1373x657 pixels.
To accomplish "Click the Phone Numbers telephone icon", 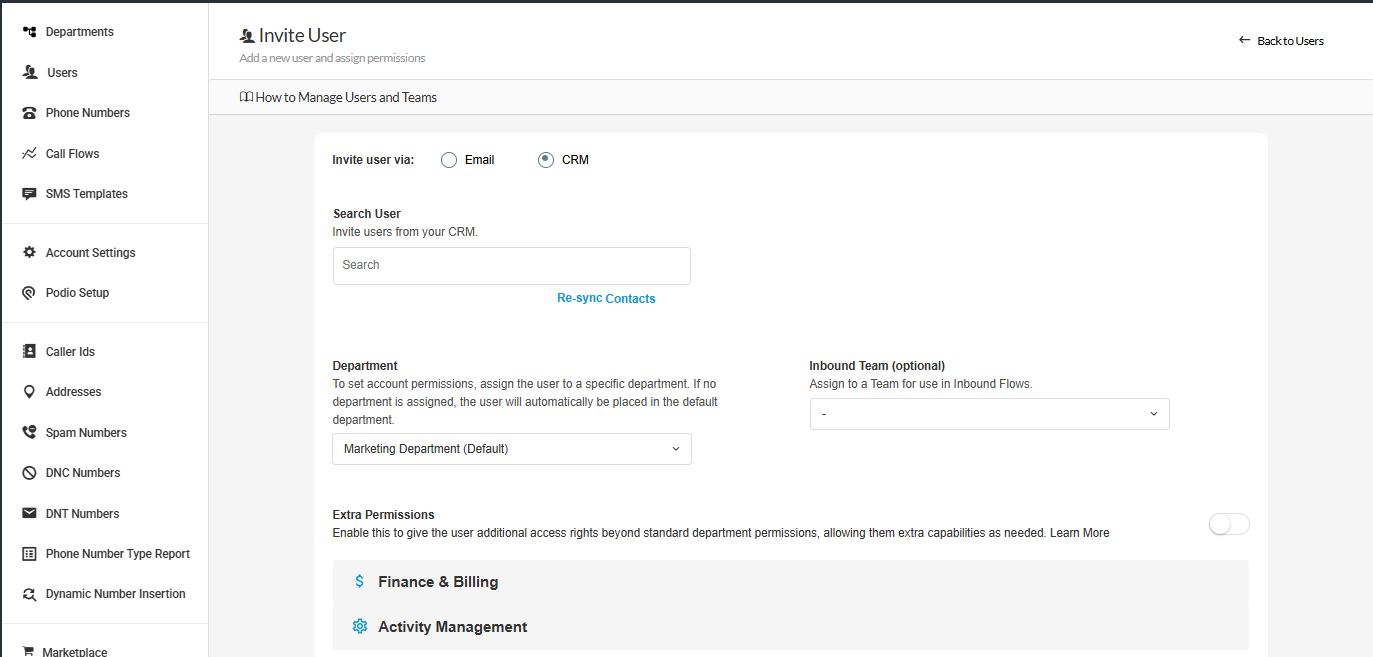I will pyautogui.click(x=29, y=113).
